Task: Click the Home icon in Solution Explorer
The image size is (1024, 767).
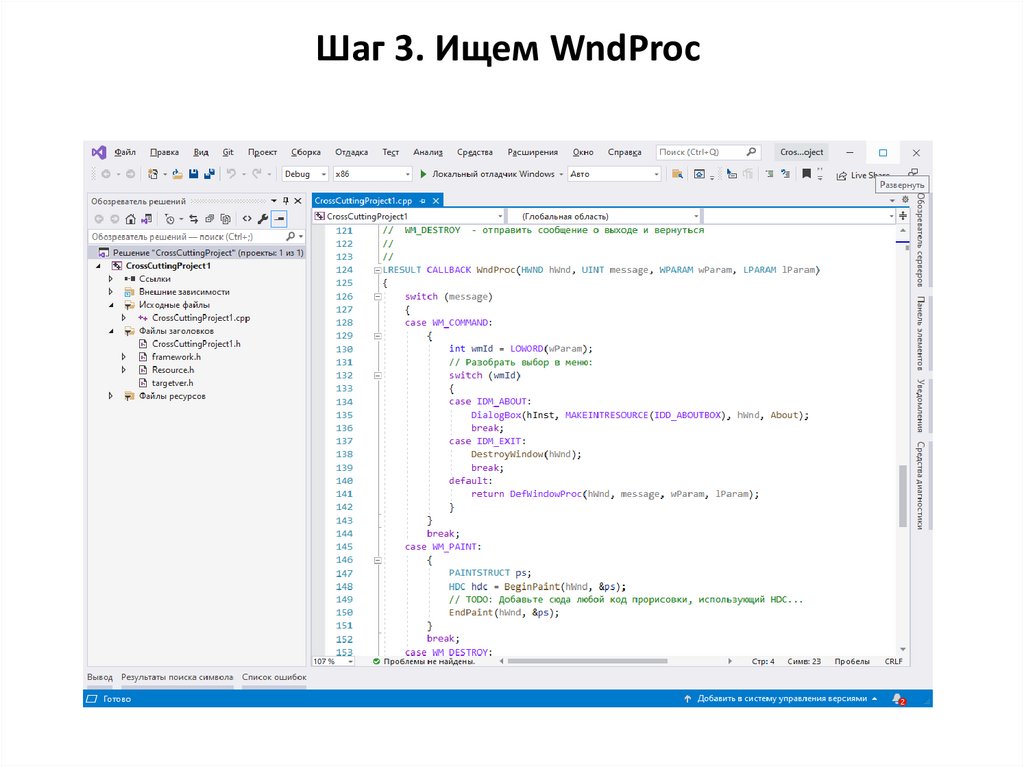Action: 131,219
